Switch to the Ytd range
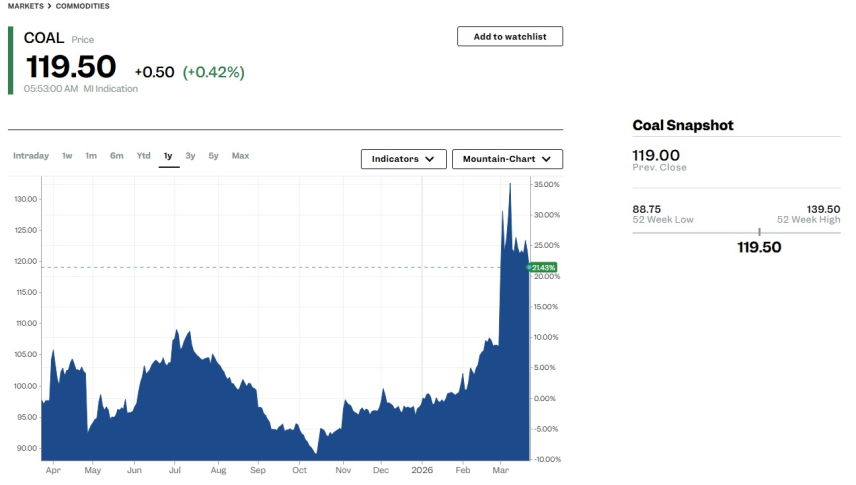The width and height of the screenshot is (856, 485). [143, 156]
